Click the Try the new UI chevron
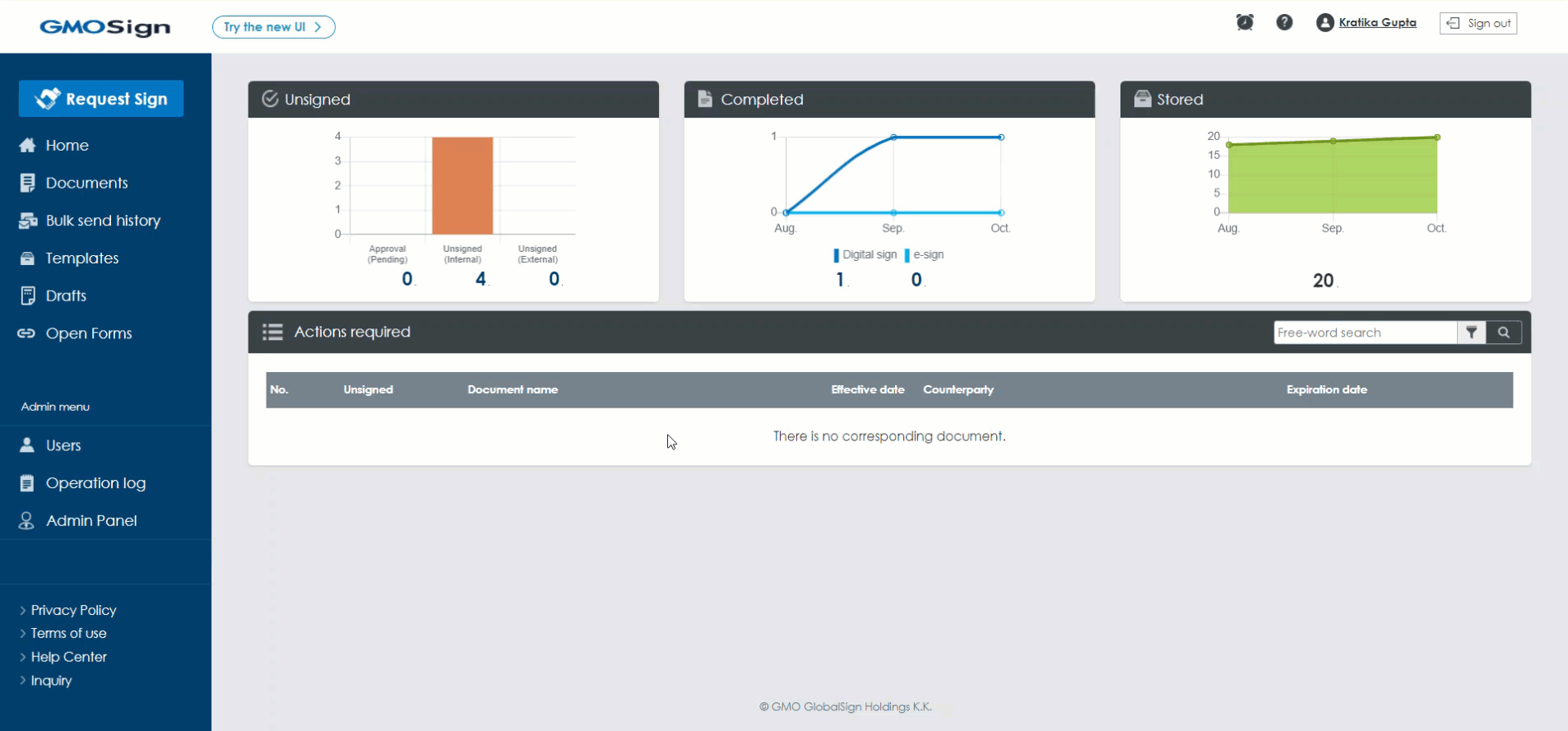This screenshot has width=1568, height=731. click(318, 27)
